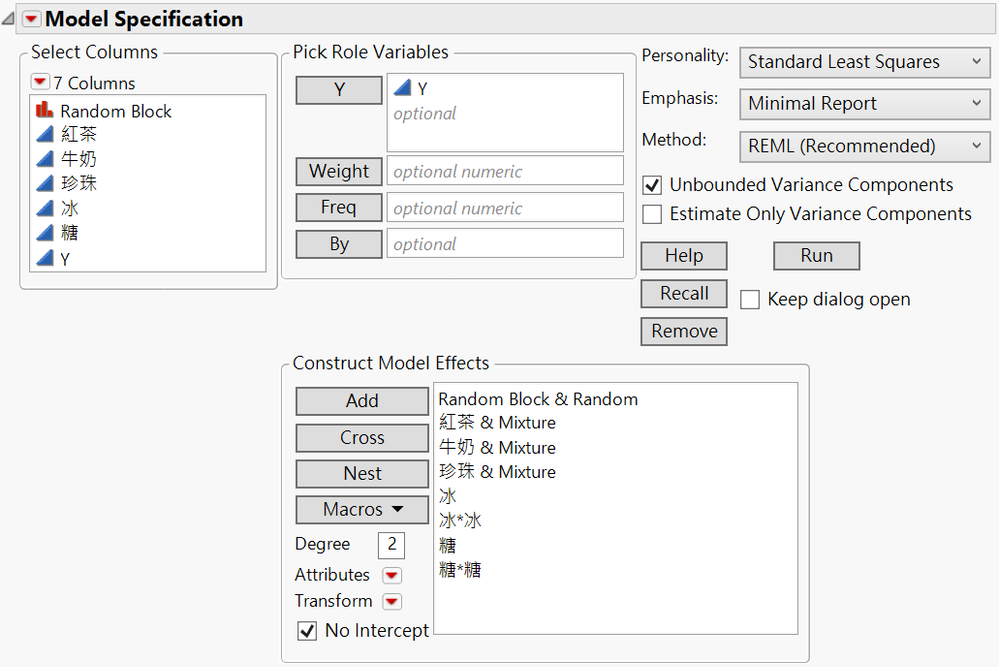
Task: Open the Attributes red triangle menu
Action: (x=392, y=575)
